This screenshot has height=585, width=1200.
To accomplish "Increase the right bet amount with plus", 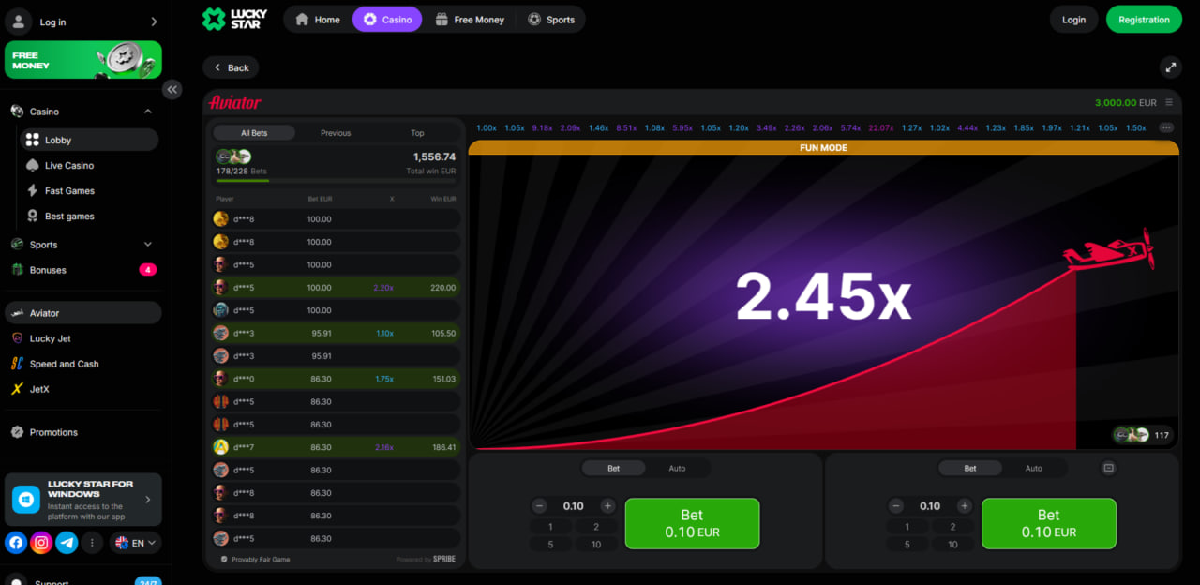I will click(x=964, y=506).
